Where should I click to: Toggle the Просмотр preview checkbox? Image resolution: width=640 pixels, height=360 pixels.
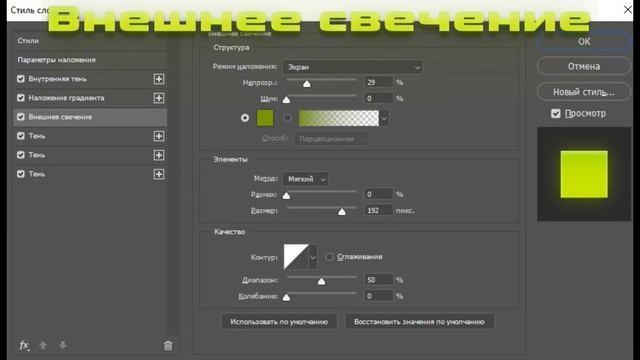556,113
